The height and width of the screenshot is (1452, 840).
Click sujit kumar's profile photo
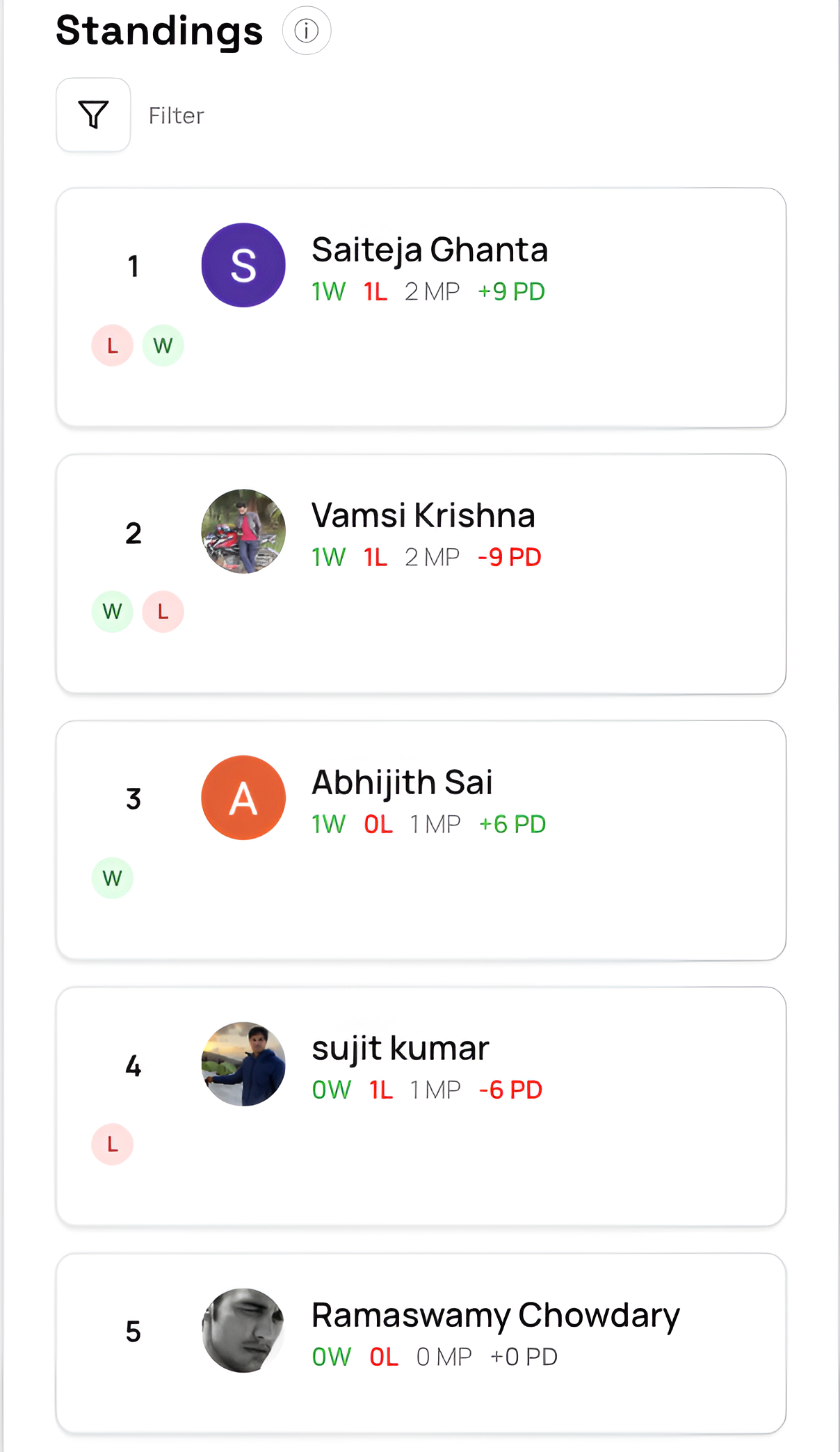pos(243,1064)
